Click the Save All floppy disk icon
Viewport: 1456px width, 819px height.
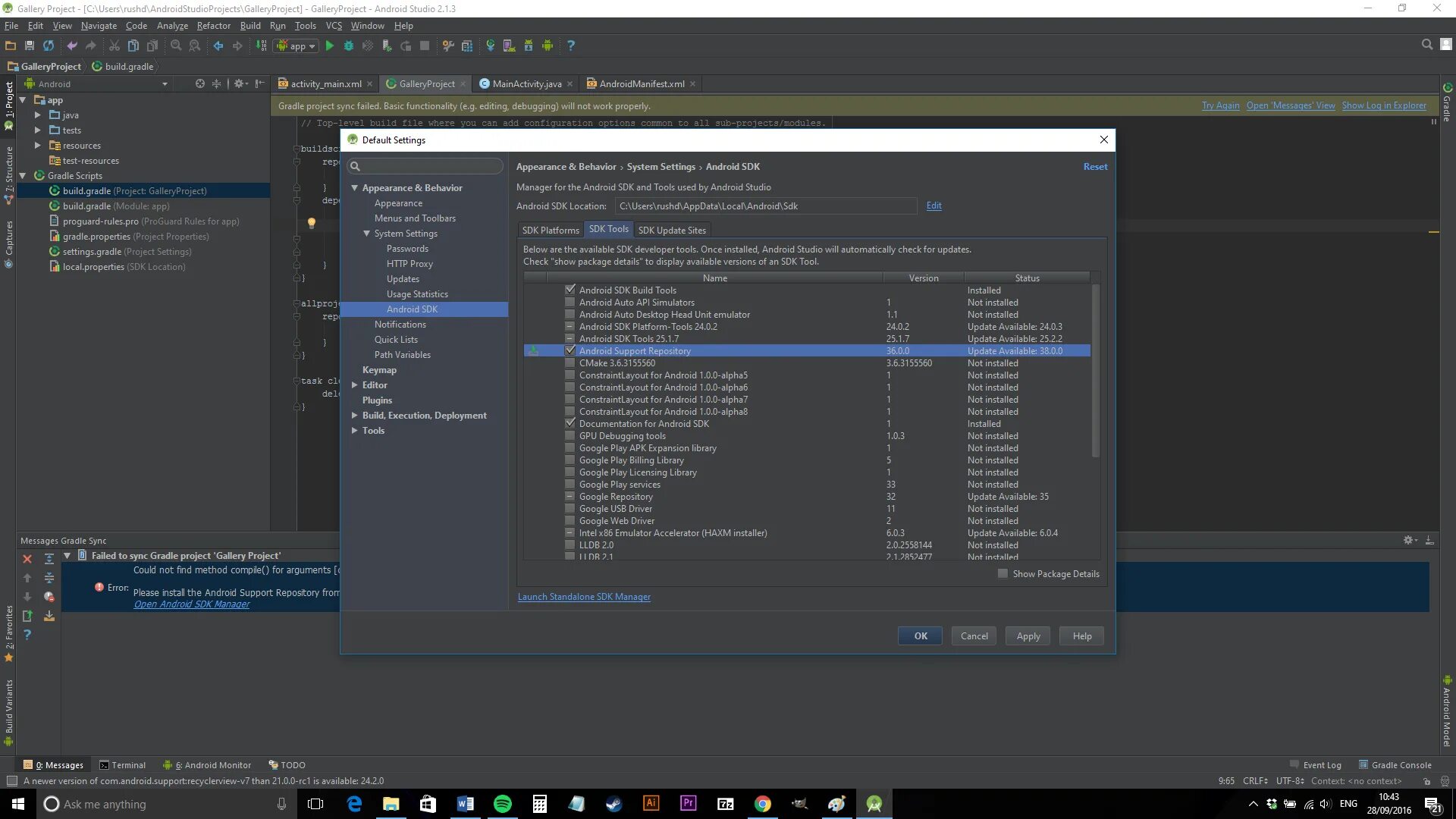[30, 45]
